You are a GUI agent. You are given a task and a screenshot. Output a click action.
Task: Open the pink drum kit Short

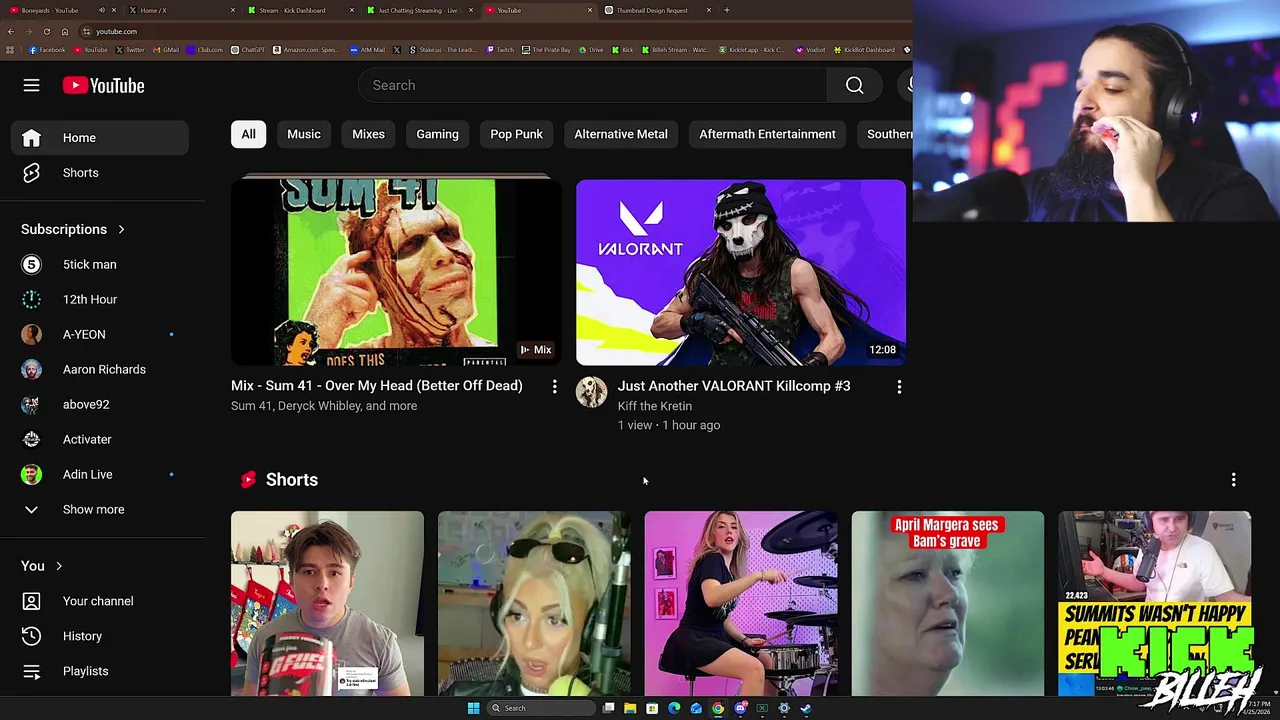pos(741,603)
